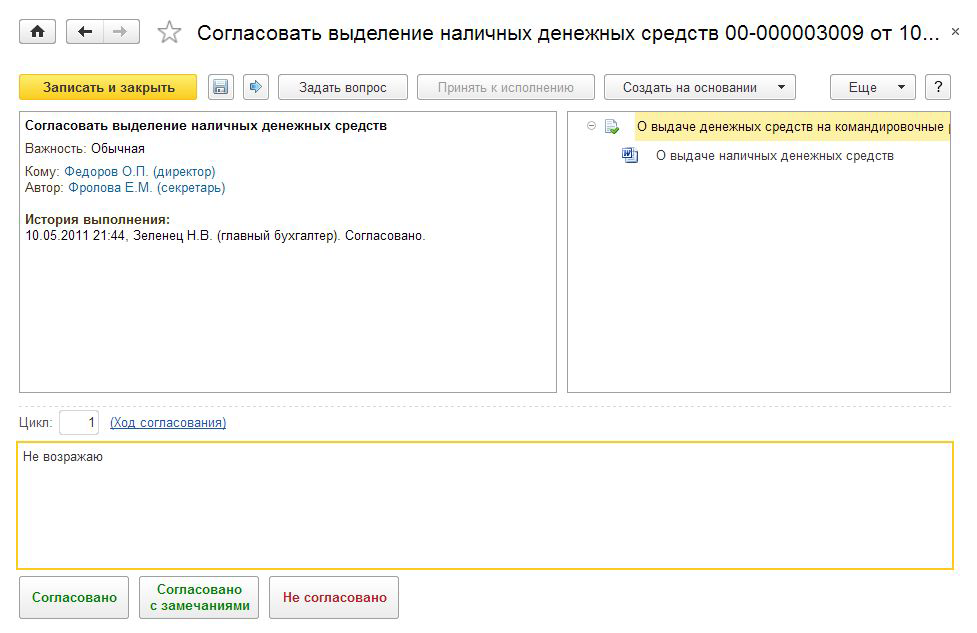Click Принять к исполнению button
This screenshot has height=633, width=977.
pyautogui.click(x=506, y=87)
